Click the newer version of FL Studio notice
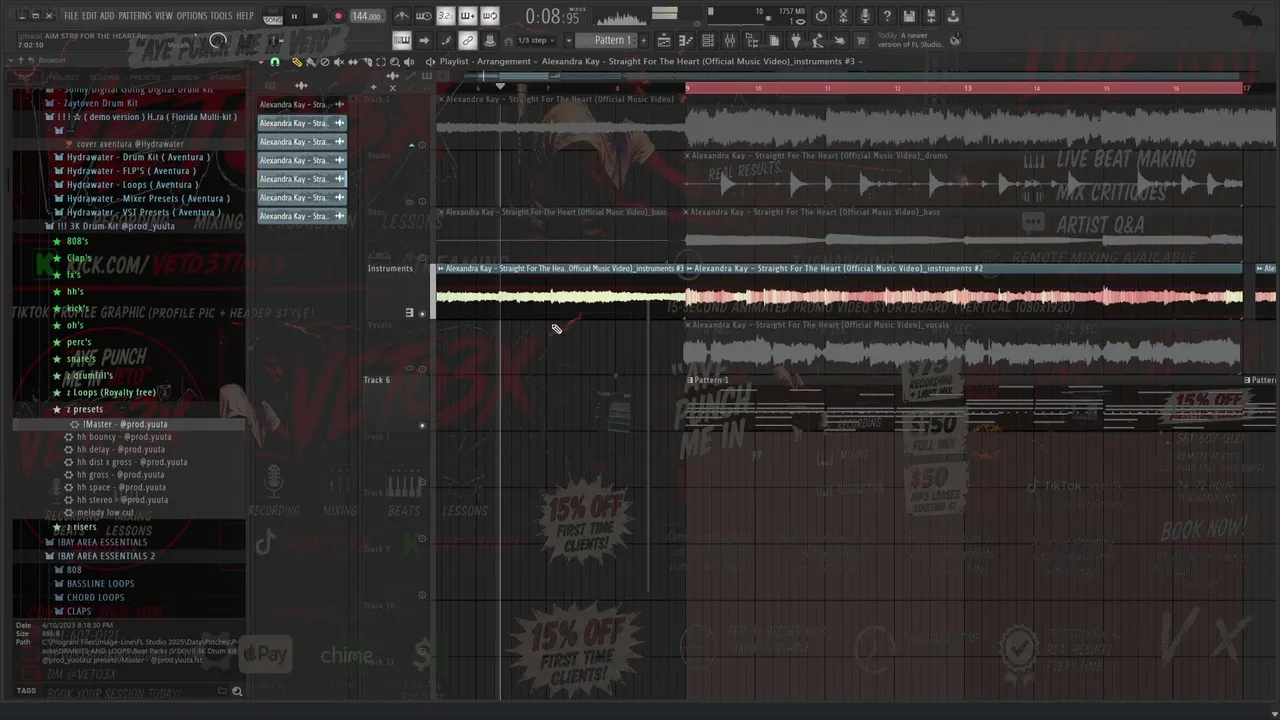1280x720 pixels. point(910,40)
